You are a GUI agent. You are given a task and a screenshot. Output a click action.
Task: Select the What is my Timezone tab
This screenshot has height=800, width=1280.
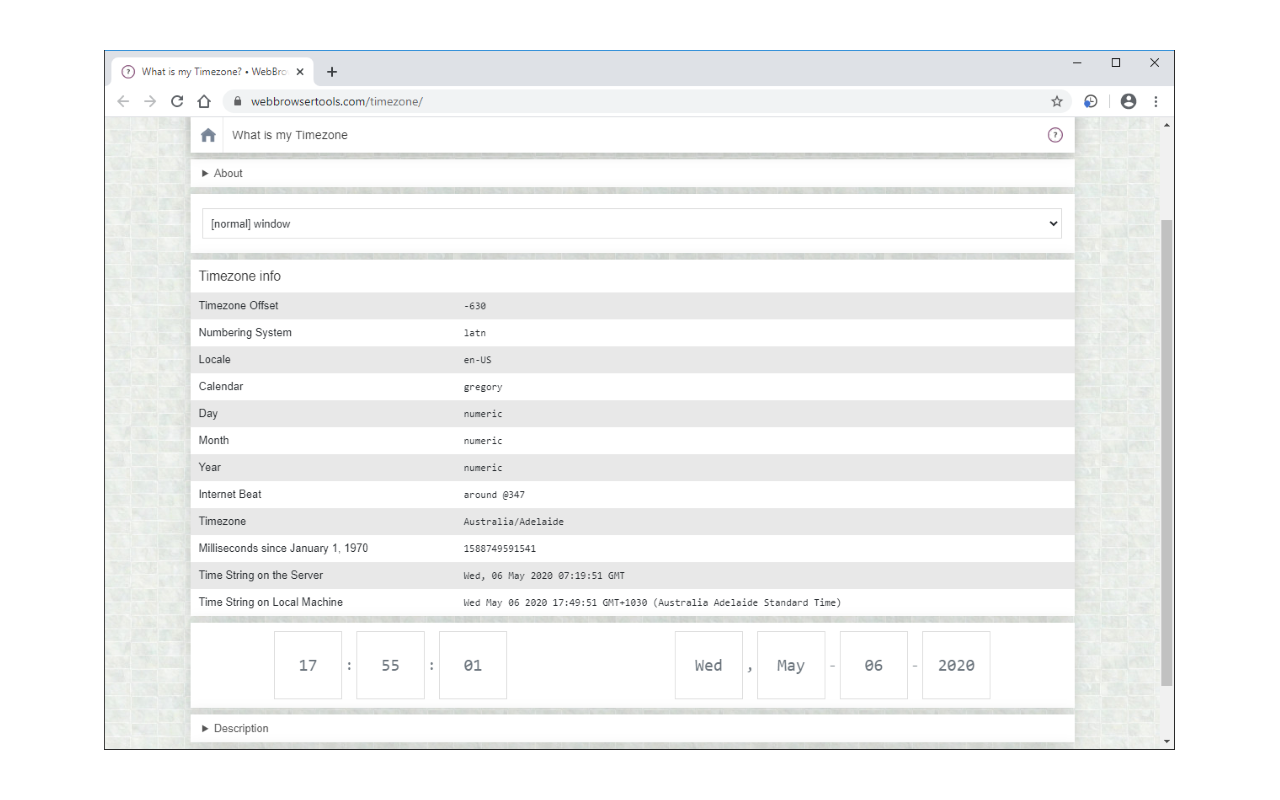212,72
